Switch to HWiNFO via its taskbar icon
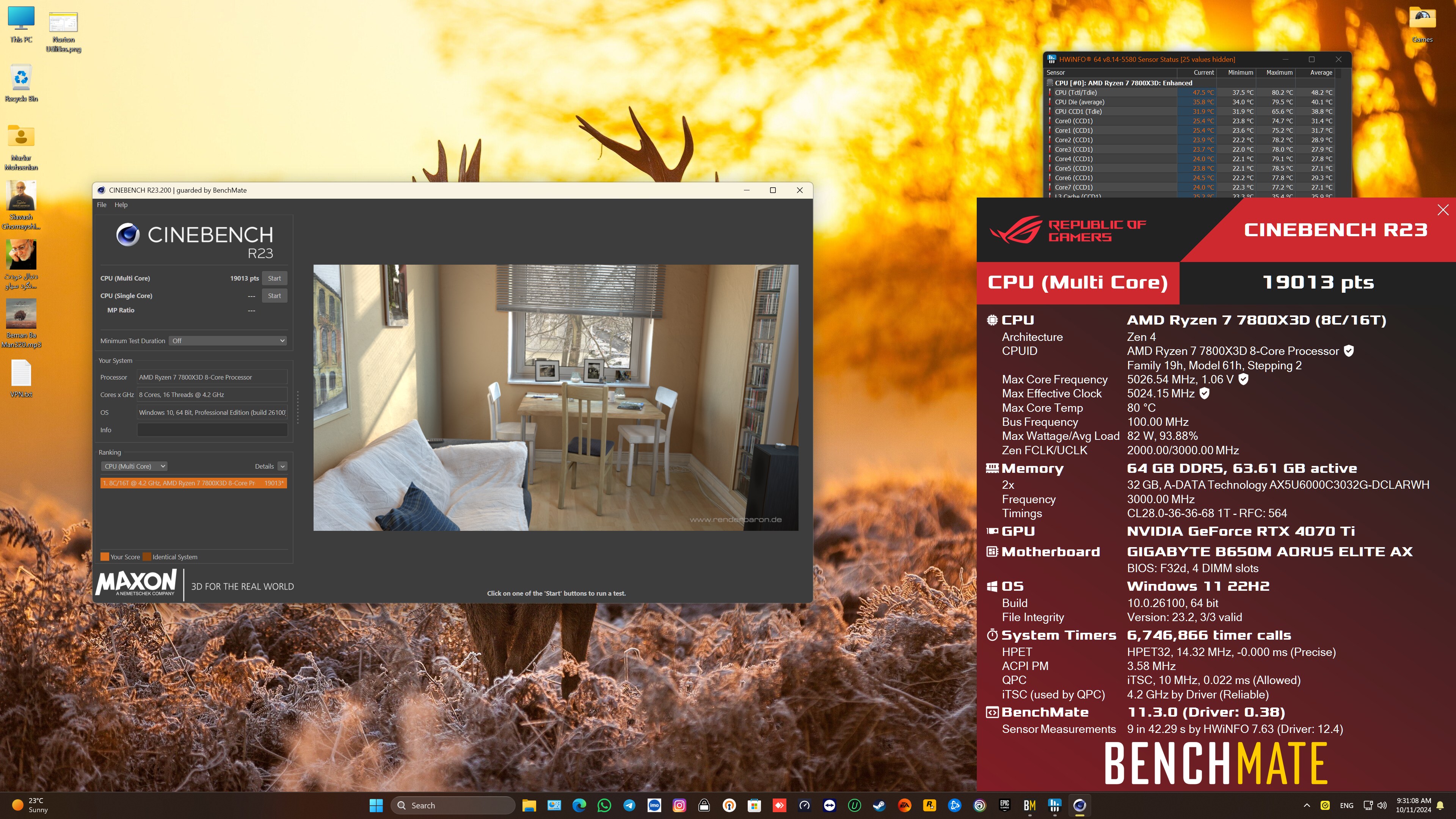 [1055, 805]
